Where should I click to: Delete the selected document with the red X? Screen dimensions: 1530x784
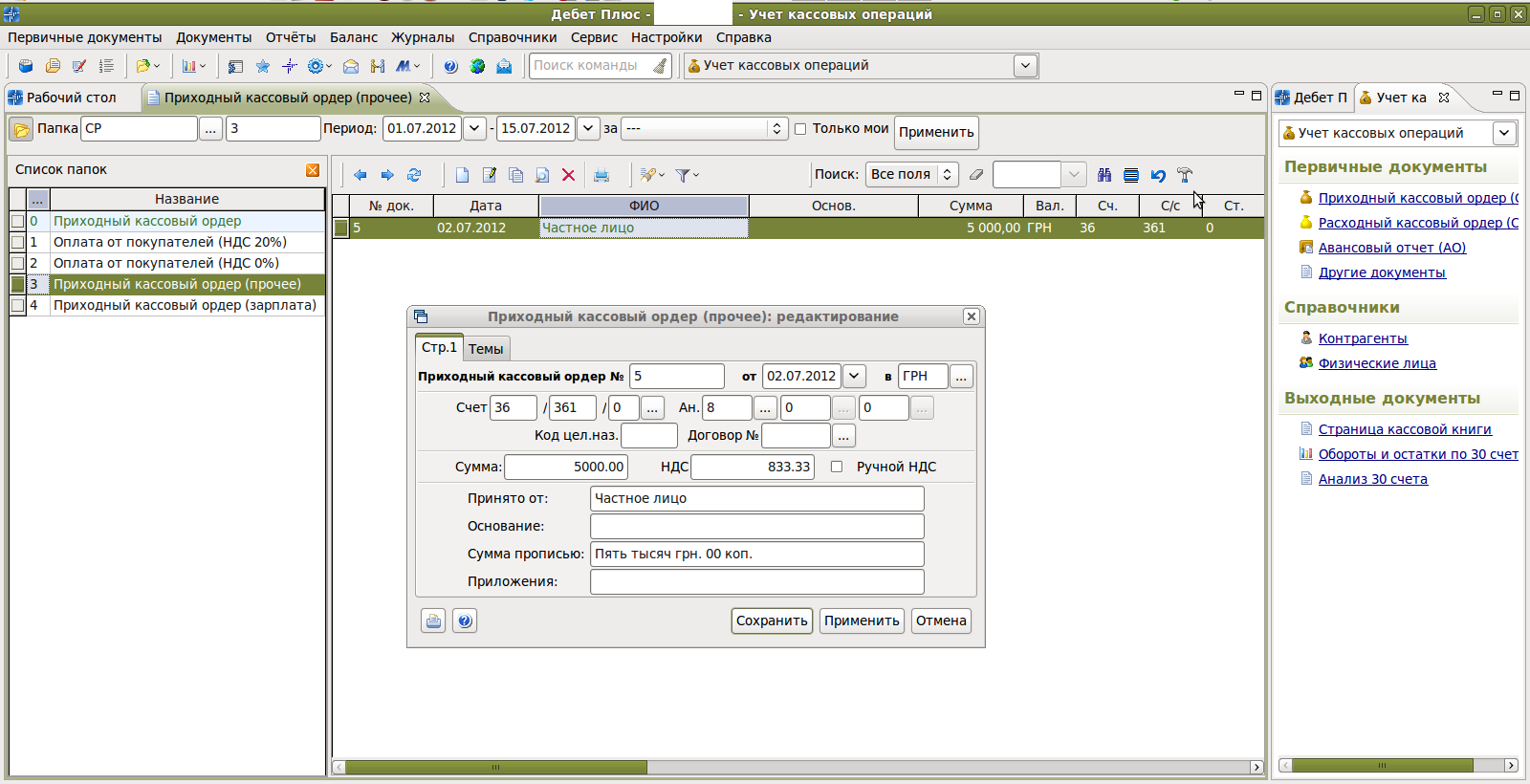(568, 175)
